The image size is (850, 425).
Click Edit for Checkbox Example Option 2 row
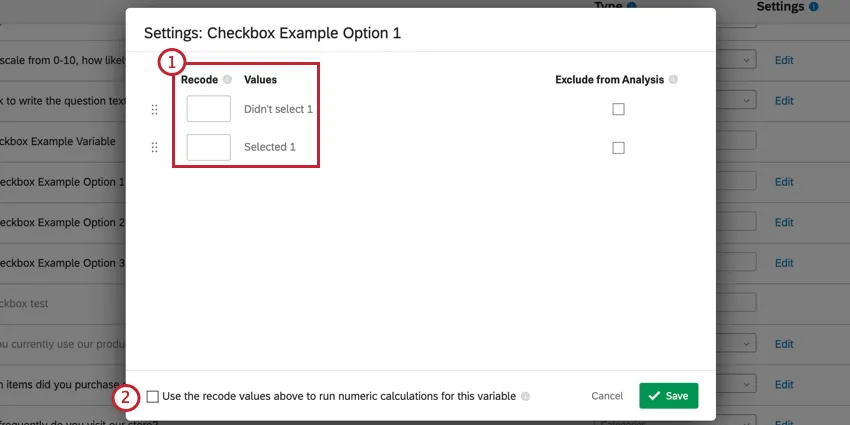tap(784, 222)
